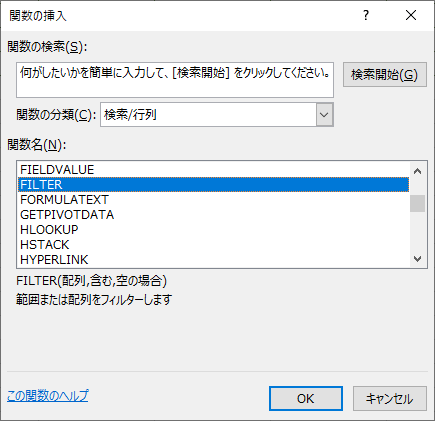Click scrollbar track below the thumb

(x=417, y=231)
